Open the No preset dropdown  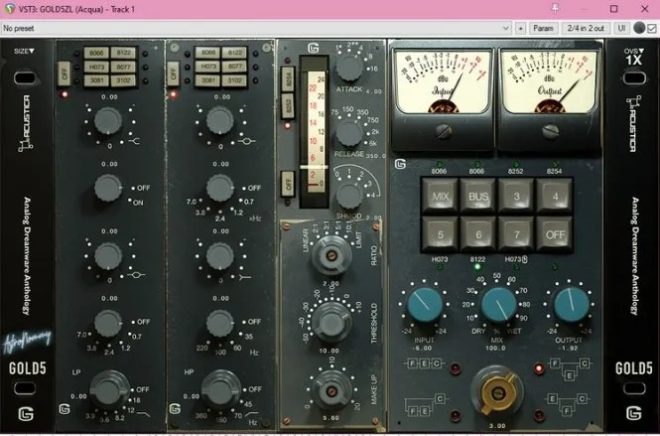click(x=256, y=28)
